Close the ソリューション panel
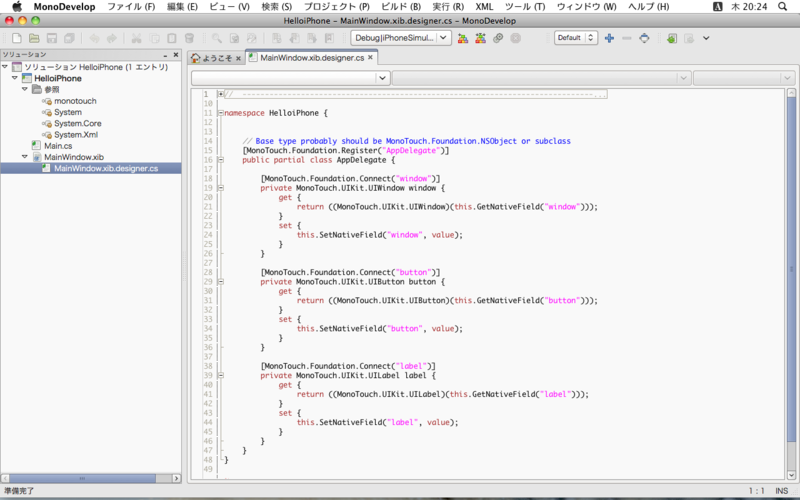The width and height of the screenshot is (800, 500). [x=176, y=55]
